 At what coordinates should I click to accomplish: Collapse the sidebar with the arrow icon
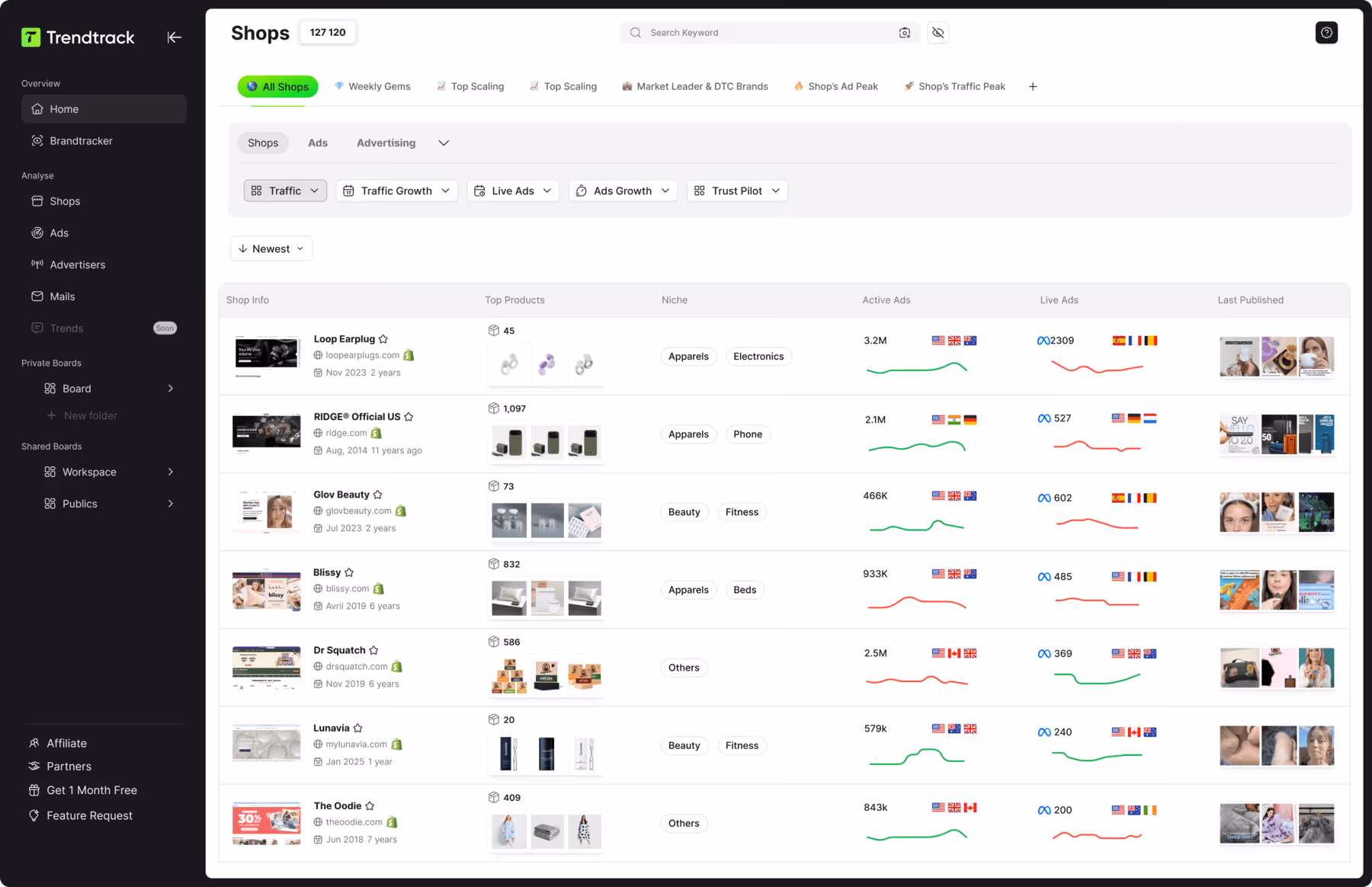(174, 37)
